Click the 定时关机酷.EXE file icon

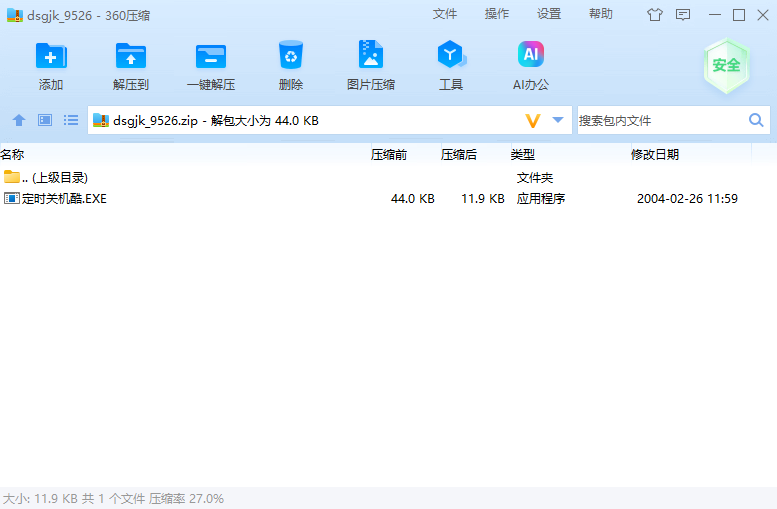(11, 199)
